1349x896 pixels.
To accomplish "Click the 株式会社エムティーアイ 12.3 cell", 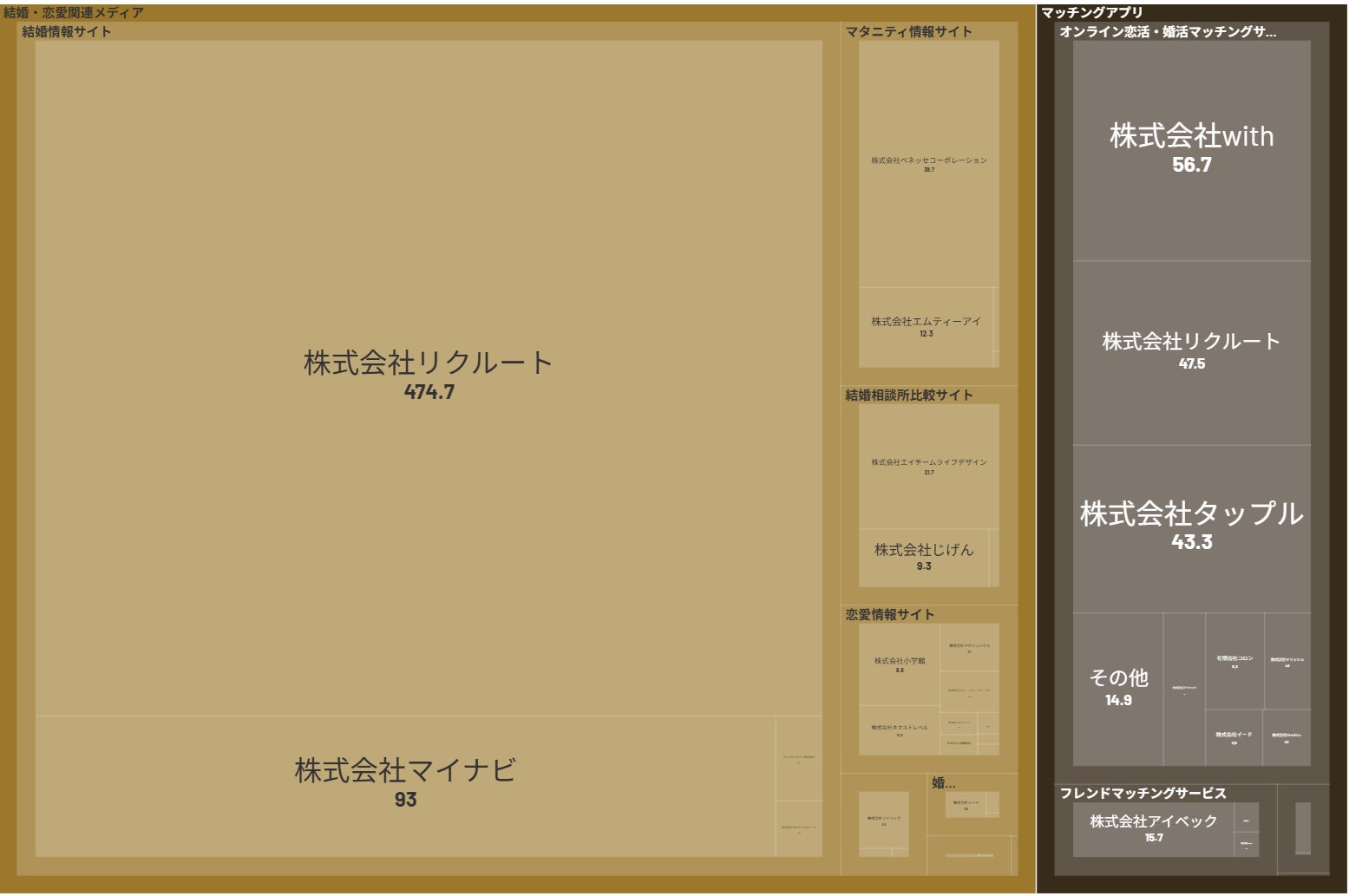I will click(926, 327).
